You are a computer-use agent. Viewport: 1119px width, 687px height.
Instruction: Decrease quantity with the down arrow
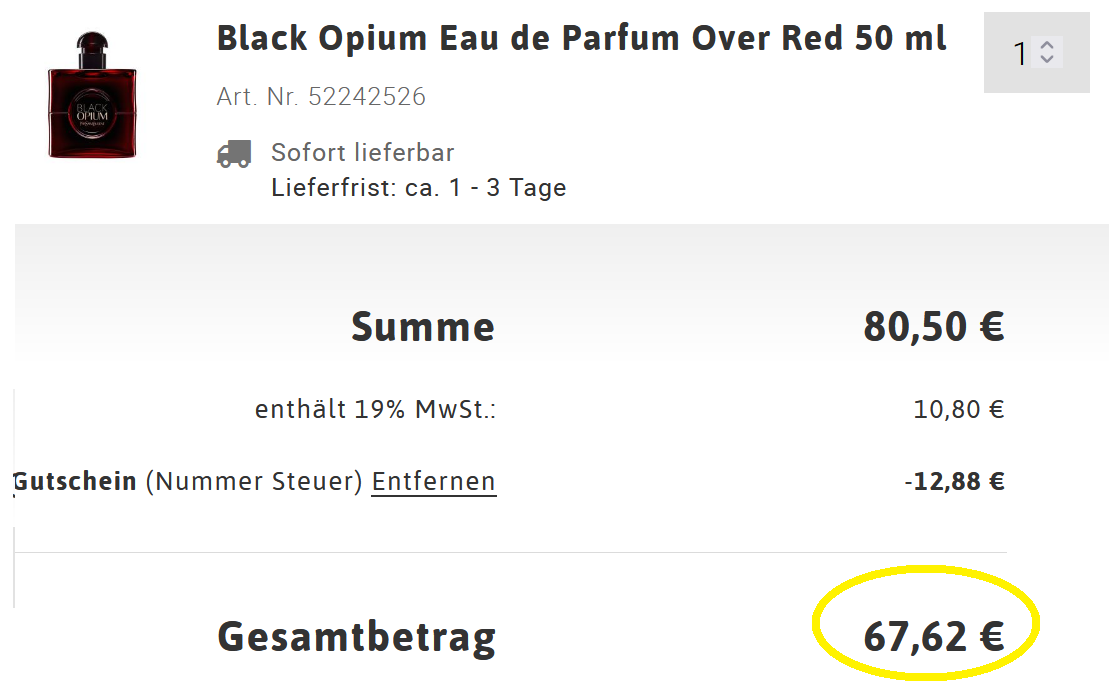click(1047, 59)
